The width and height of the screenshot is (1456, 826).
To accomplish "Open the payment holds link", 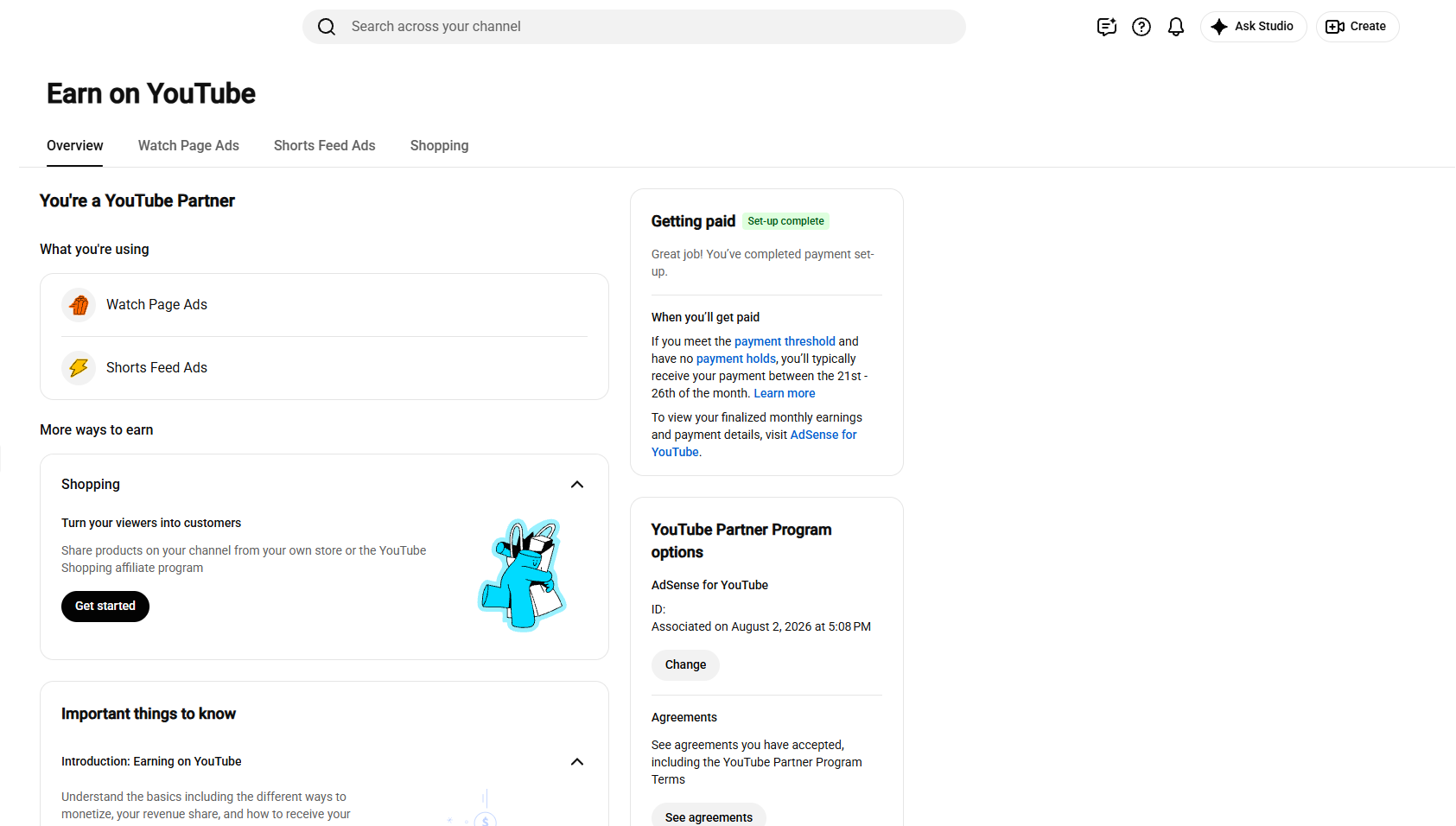I will coord(736,359).
